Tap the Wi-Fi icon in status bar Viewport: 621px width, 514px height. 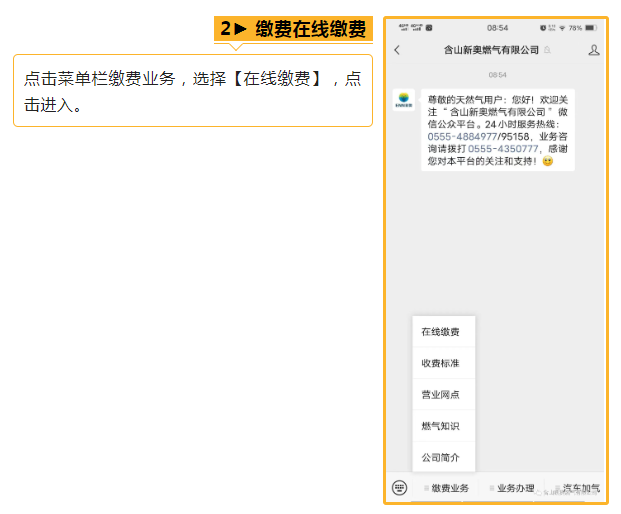[562, 28]
